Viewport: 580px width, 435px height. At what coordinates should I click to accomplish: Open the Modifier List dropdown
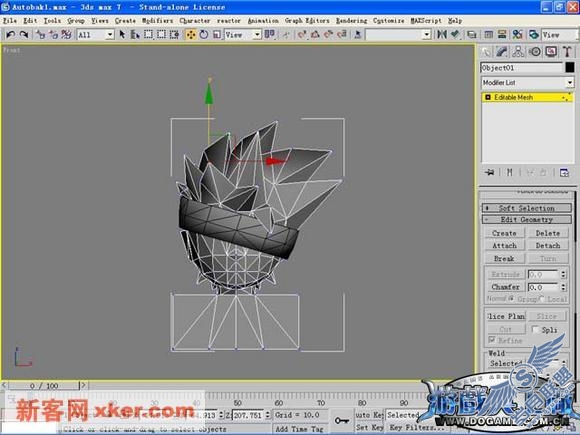[527, 82]
